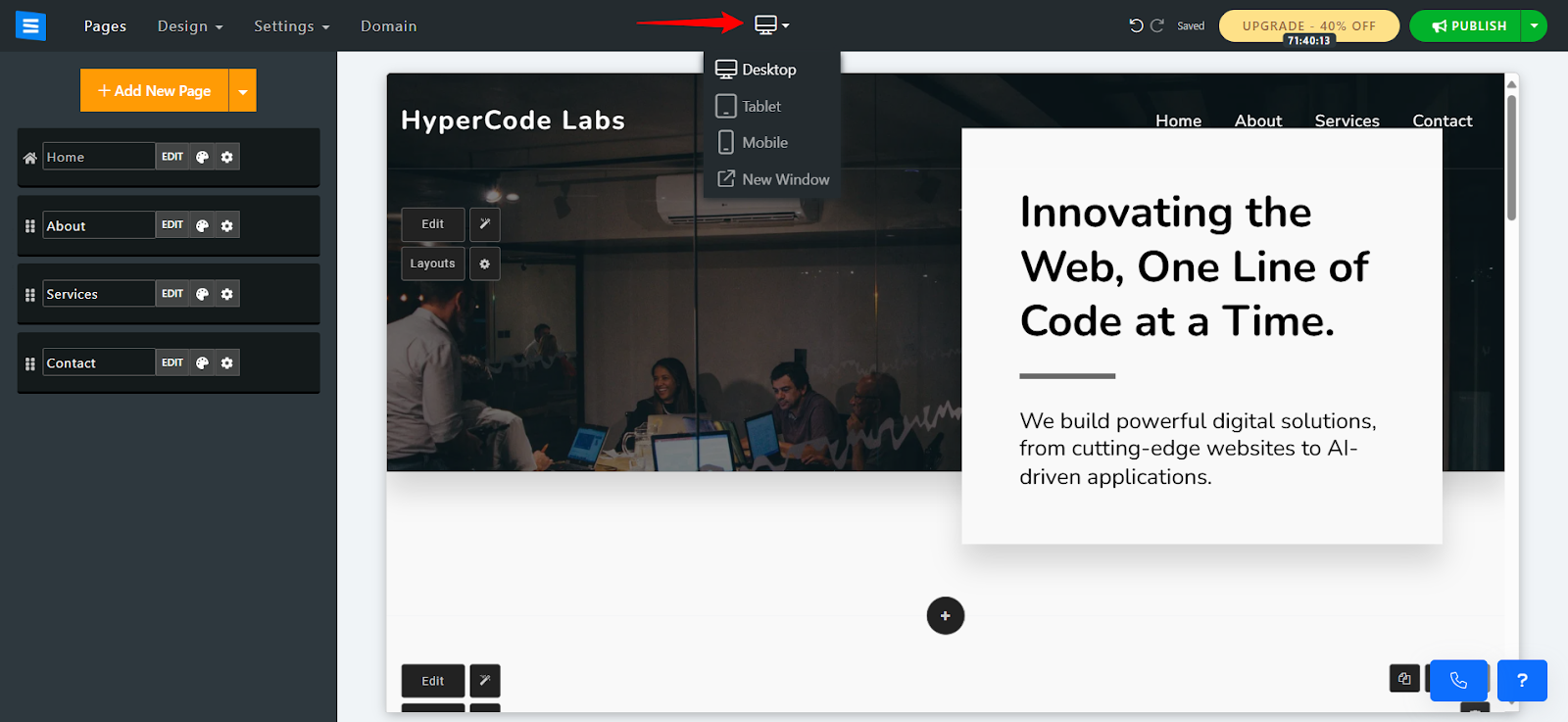Click the About page name field
Viewport: 1568px width, 722px height.
tap(99, 225)
